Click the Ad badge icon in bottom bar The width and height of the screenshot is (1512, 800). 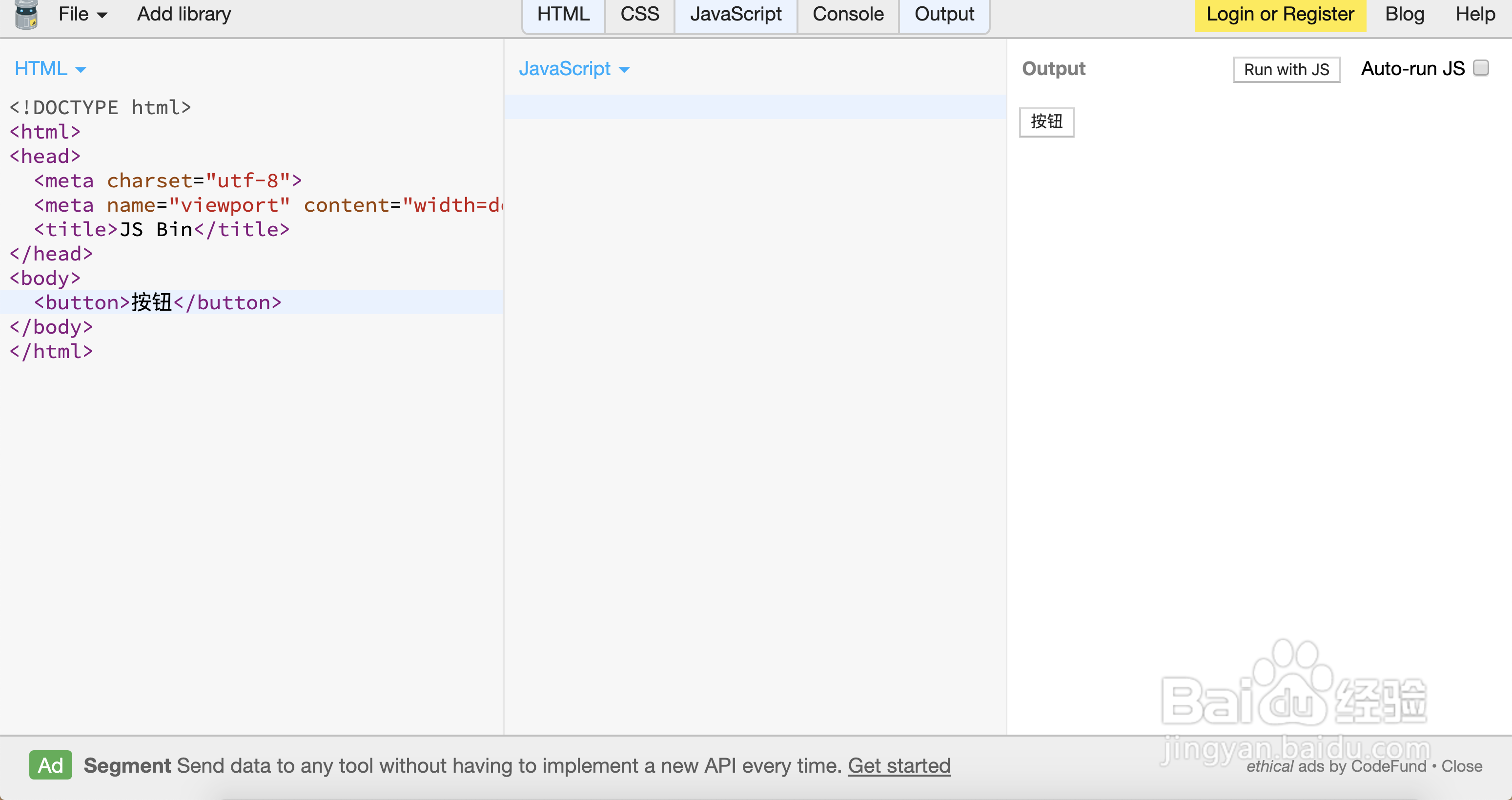(x=50, y=765)
